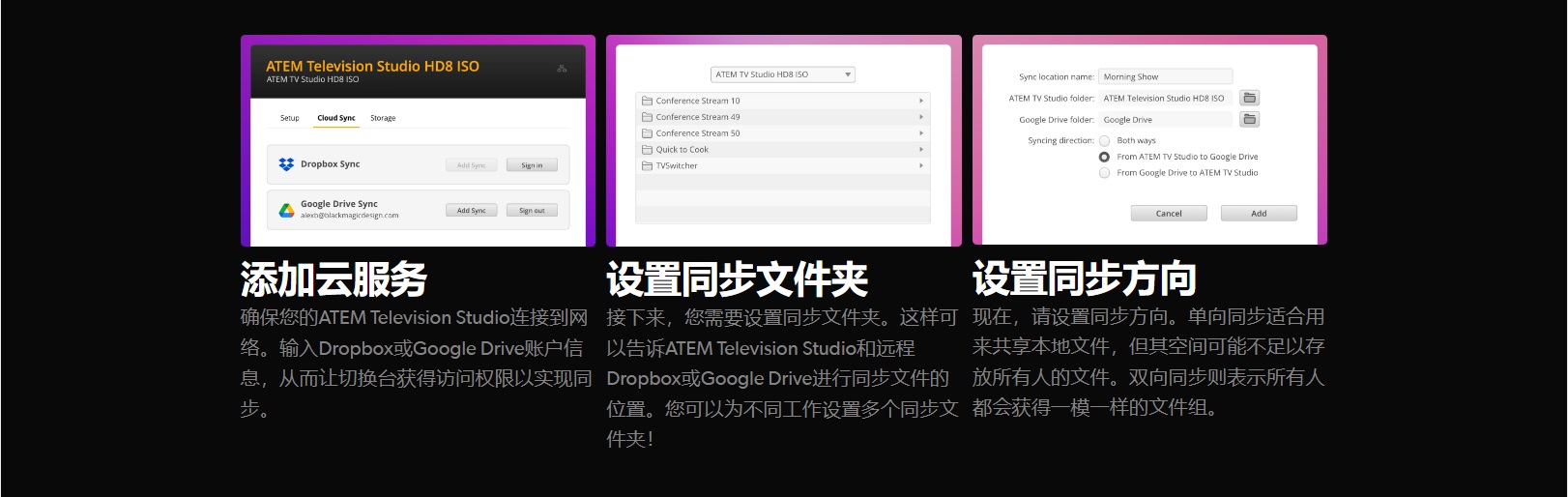Click Add Sync for Dropbox Sync
Viewport: 1568px width, 497px height.
click(x=472, y=165)
